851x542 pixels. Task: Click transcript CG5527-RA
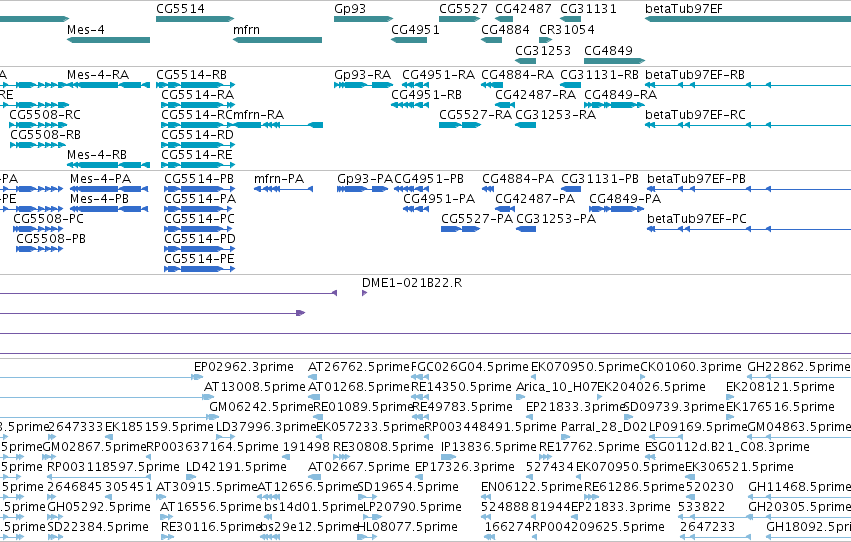(x=460, y=125)
